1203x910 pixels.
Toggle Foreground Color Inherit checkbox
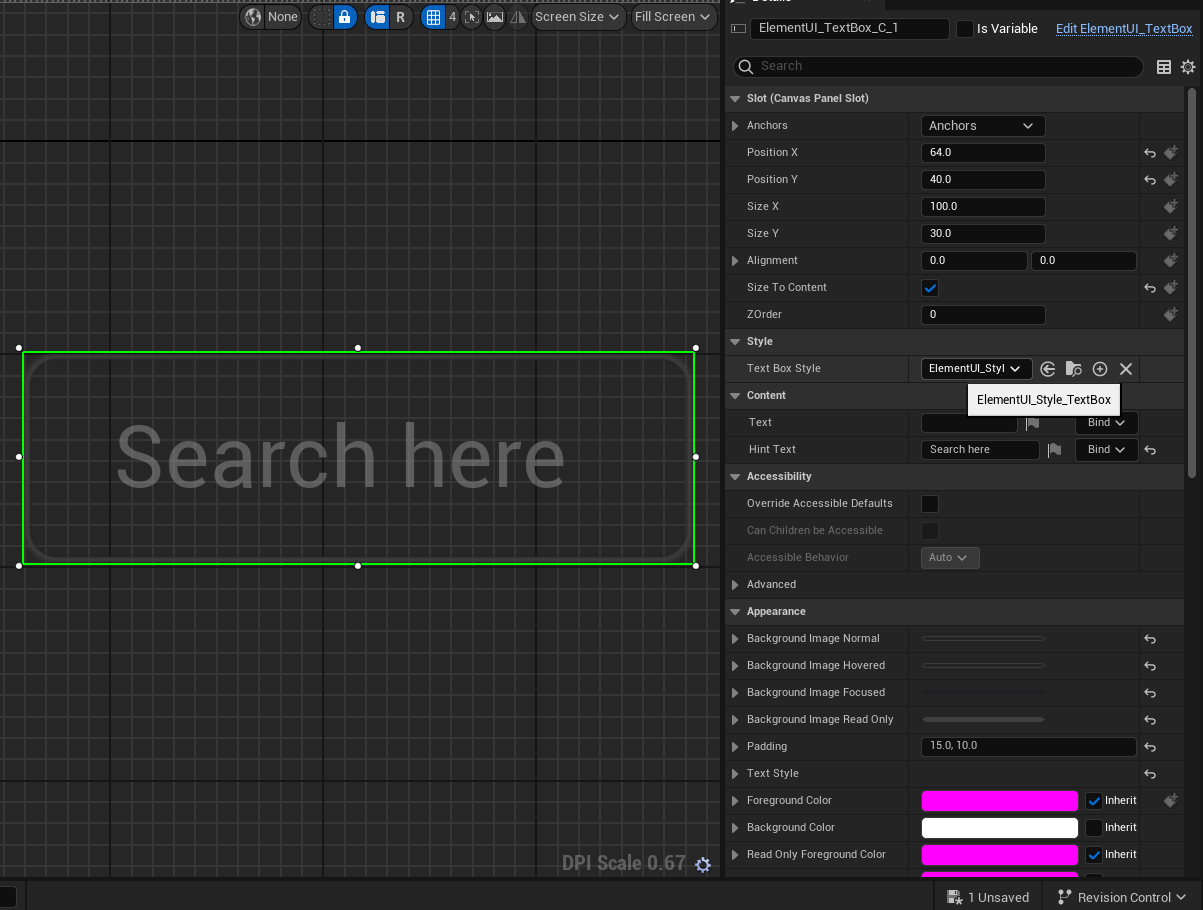click(x=1094, y=801)
